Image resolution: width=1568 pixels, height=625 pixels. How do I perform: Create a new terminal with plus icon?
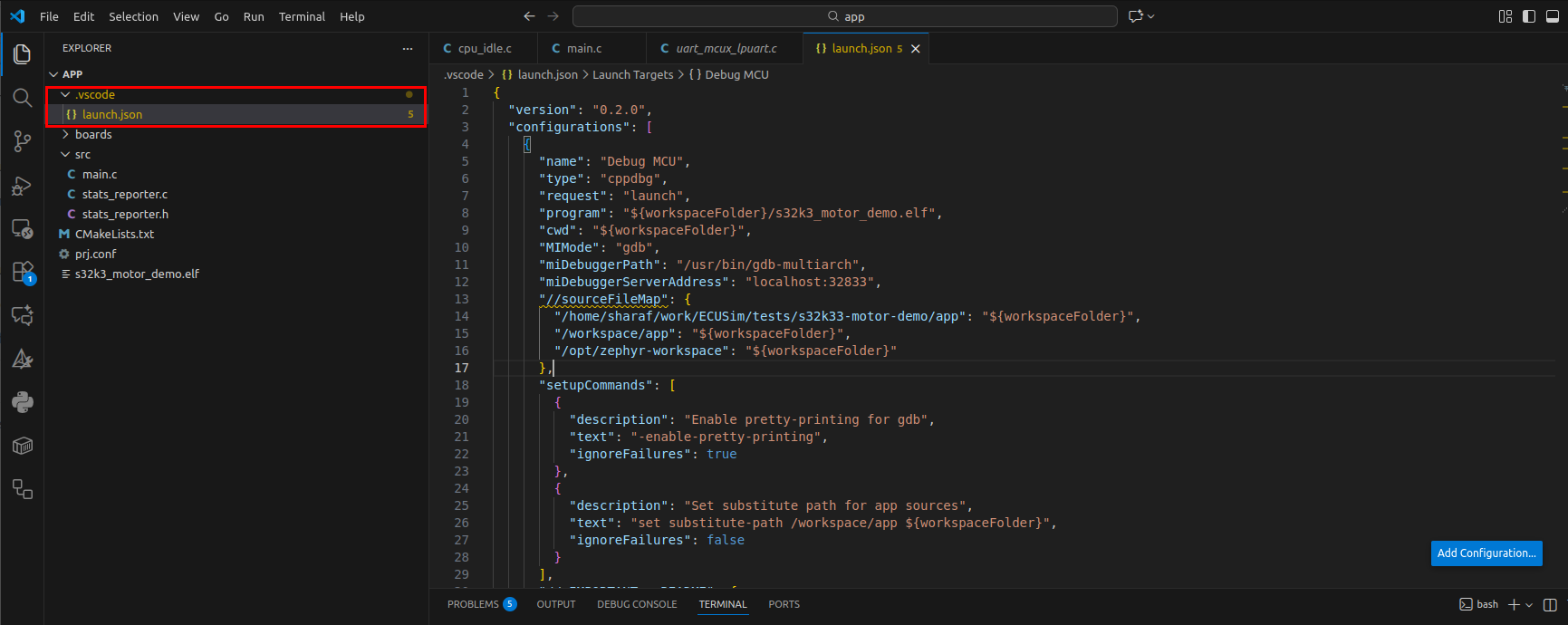tap(1514, 604)
